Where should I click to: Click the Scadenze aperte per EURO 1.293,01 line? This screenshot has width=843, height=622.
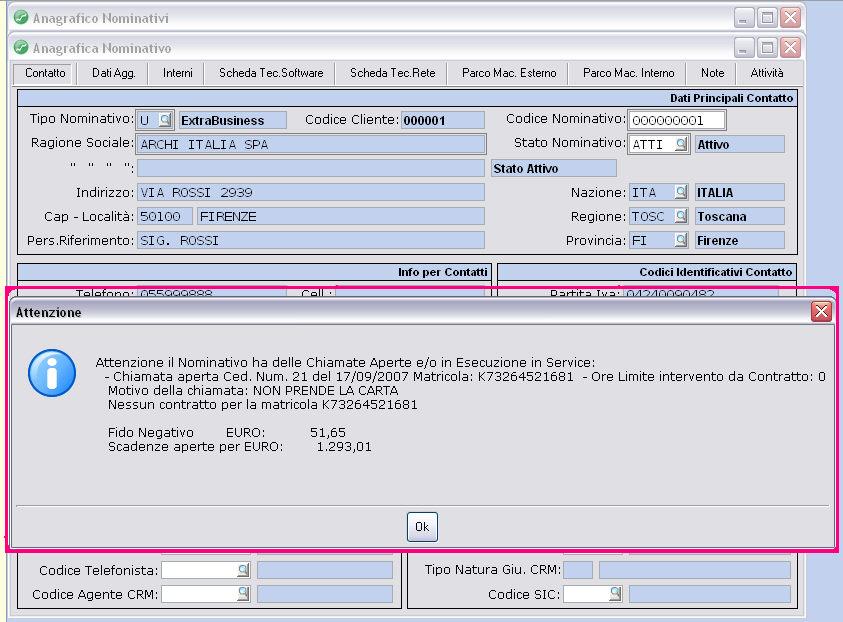coord(239,446)
